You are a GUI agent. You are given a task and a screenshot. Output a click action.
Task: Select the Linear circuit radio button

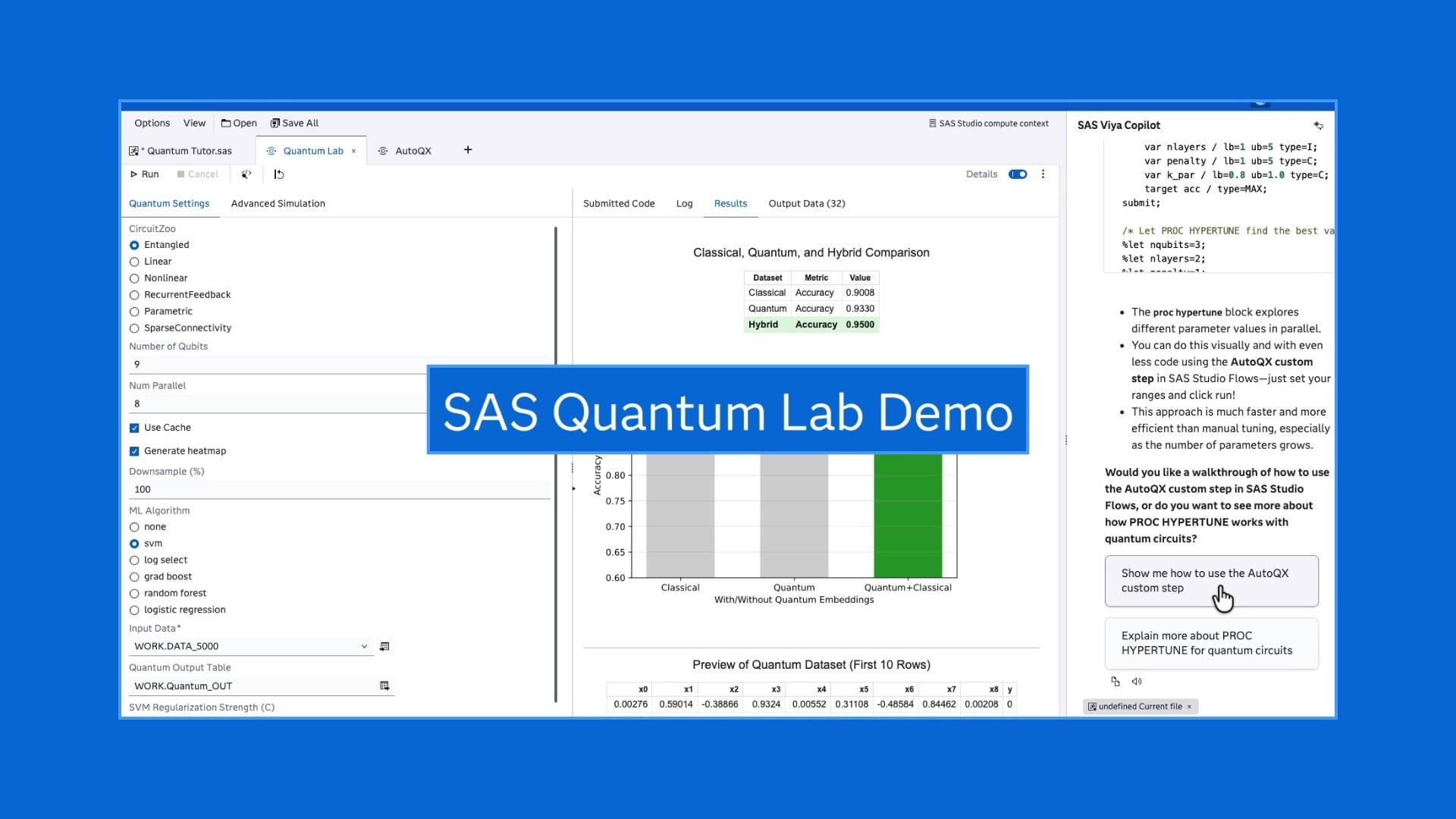[134, 262]
